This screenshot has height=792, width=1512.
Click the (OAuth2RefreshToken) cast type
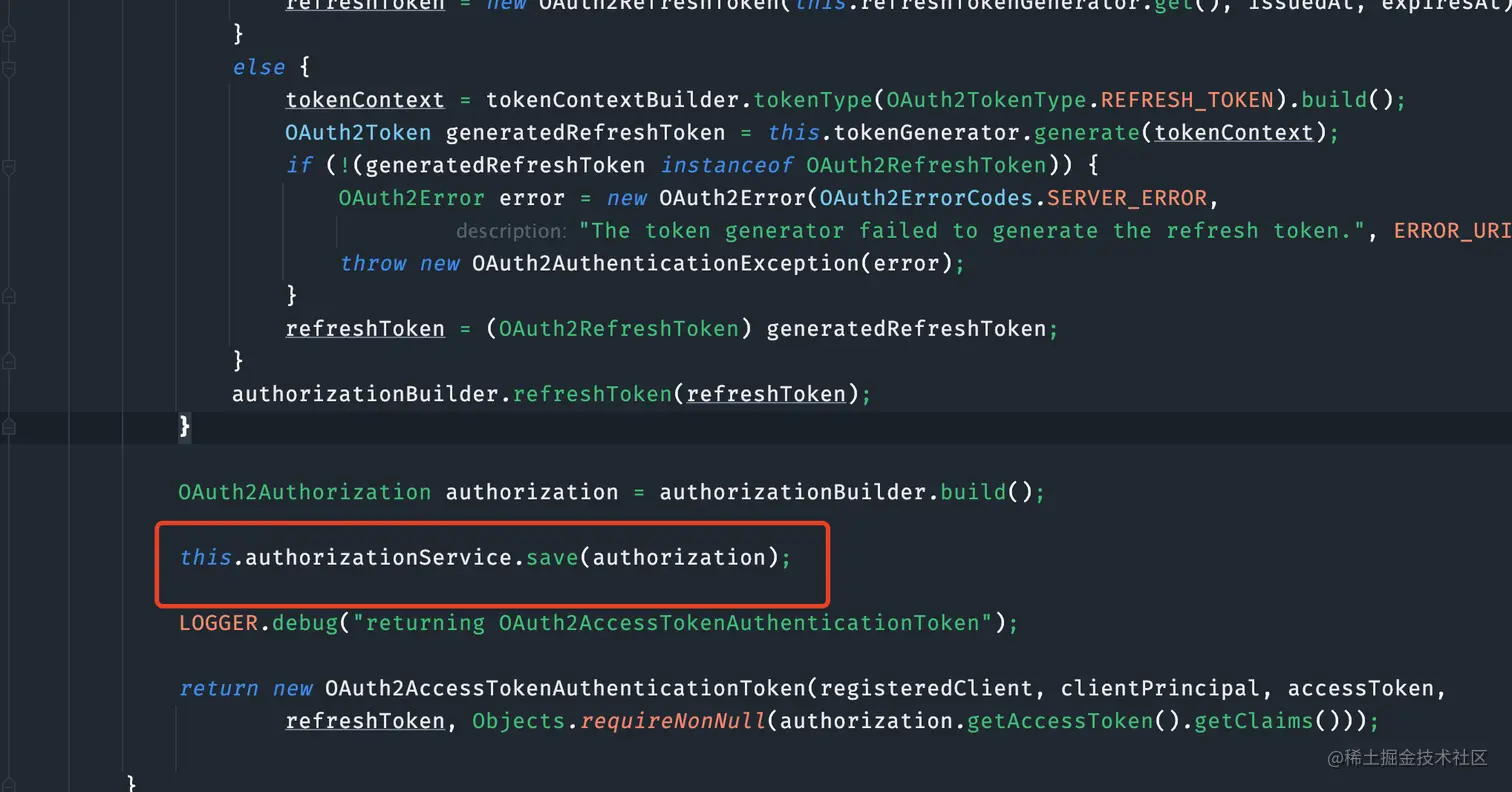pos(619,328)
